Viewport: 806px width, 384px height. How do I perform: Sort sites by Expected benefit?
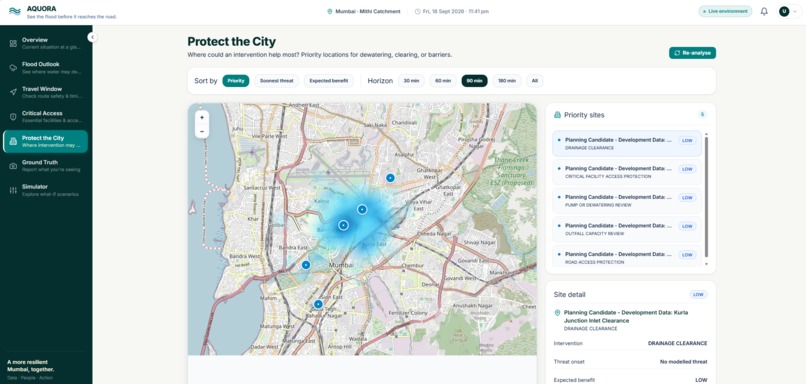click(x=328, y=81)
